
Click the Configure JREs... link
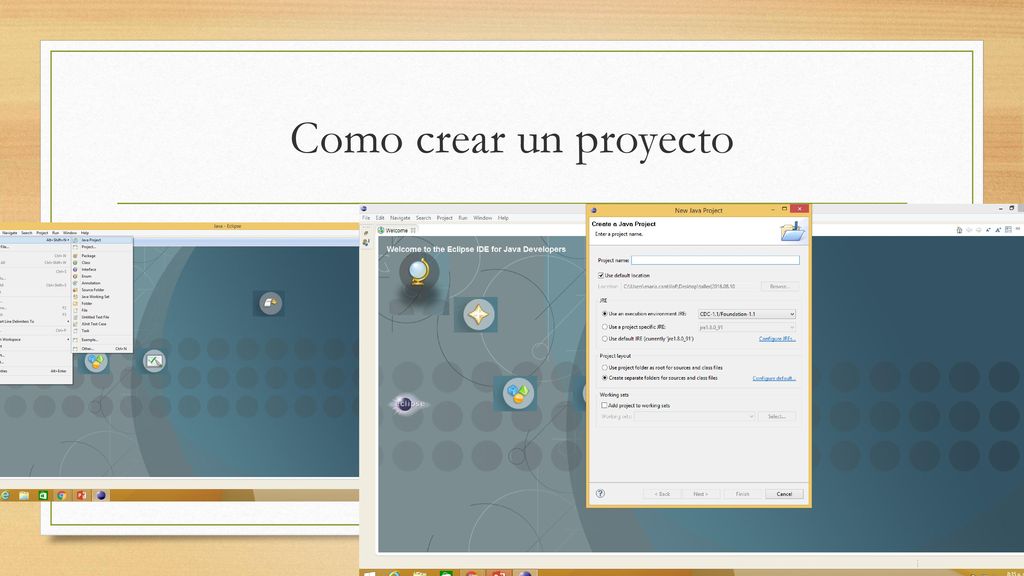(x=777, y=339)
